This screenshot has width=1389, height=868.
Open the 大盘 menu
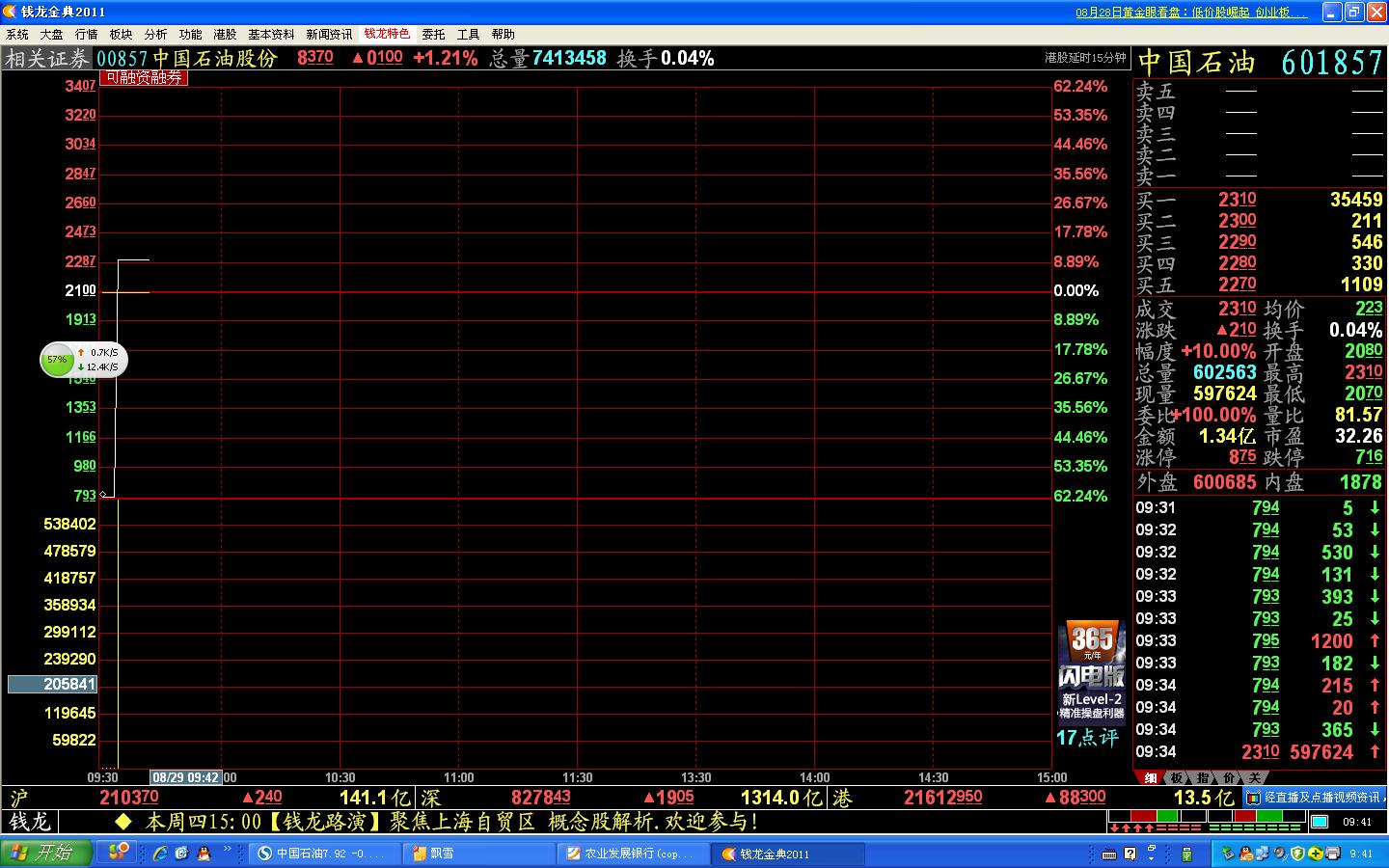52,34
